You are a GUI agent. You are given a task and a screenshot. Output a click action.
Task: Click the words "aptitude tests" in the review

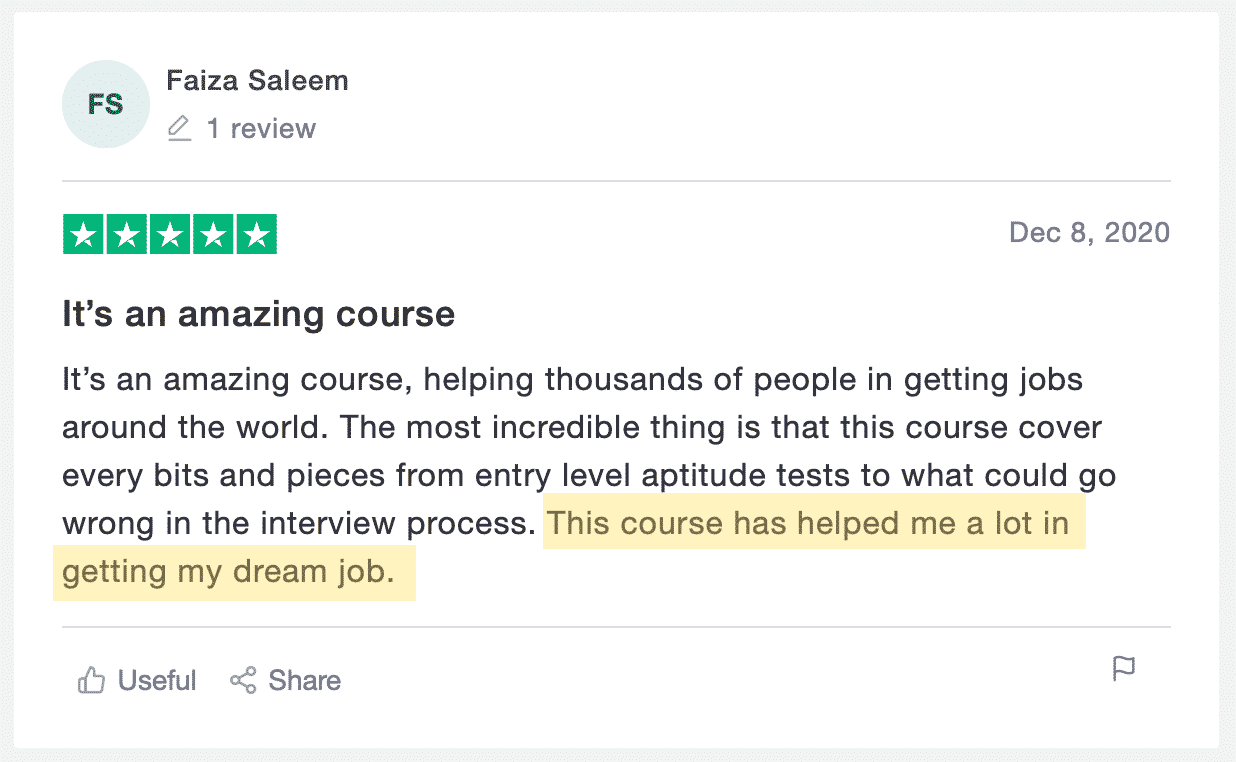741,476
